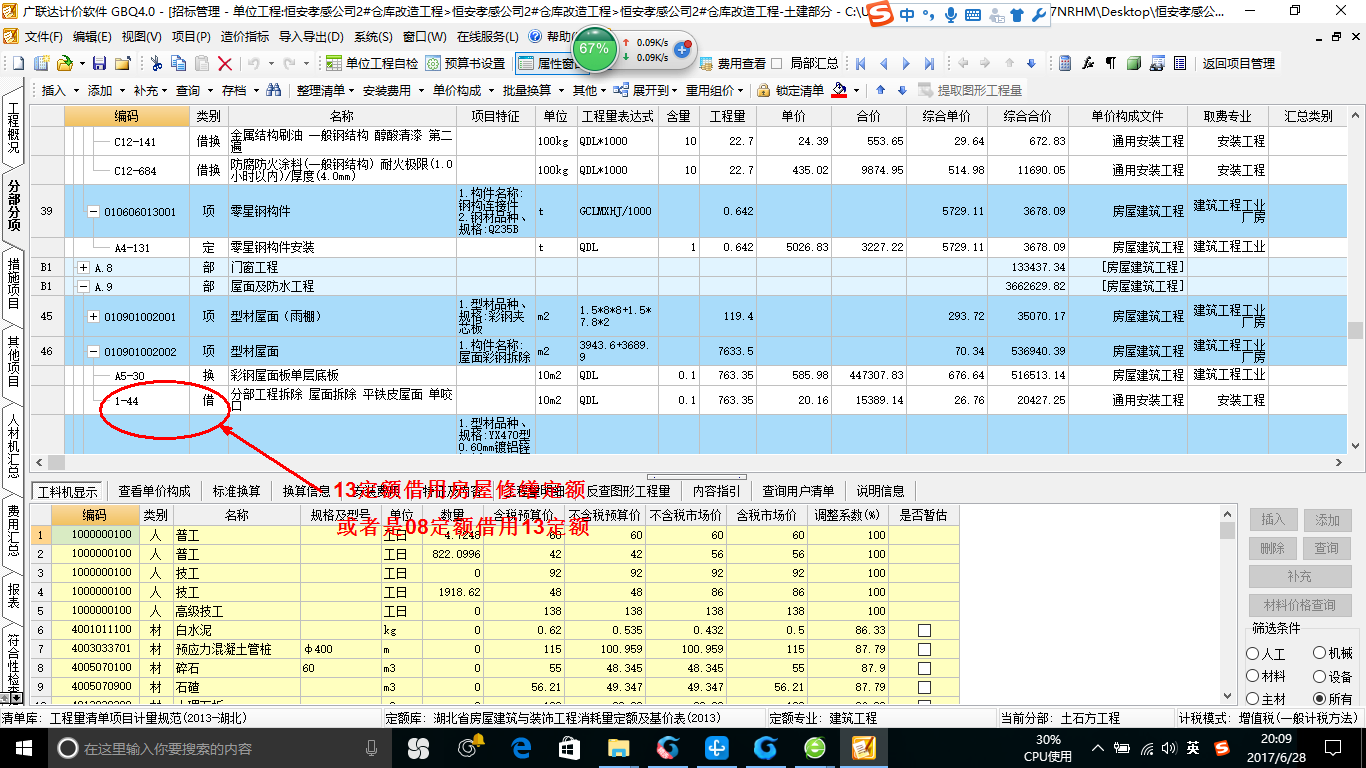This screenshot has height=768, width=1366.
Task: Click the copy icon in toolbar
Action: (x=179, y=63)
